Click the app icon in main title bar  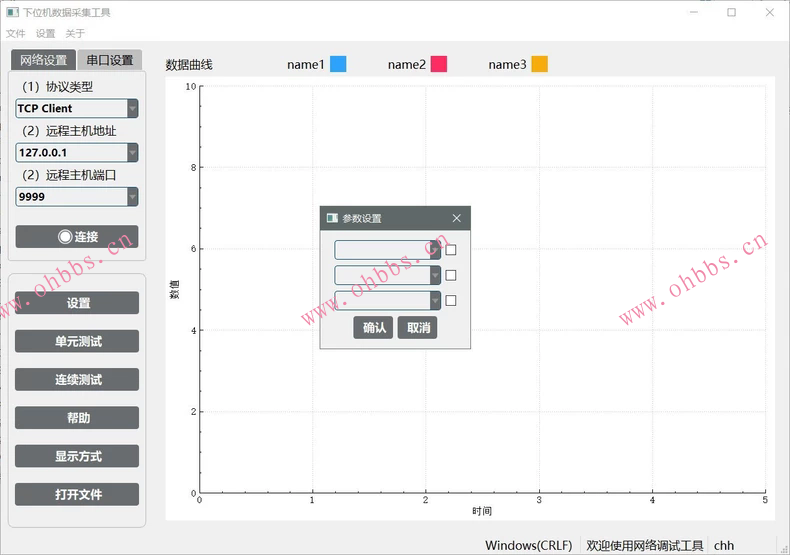13,12
